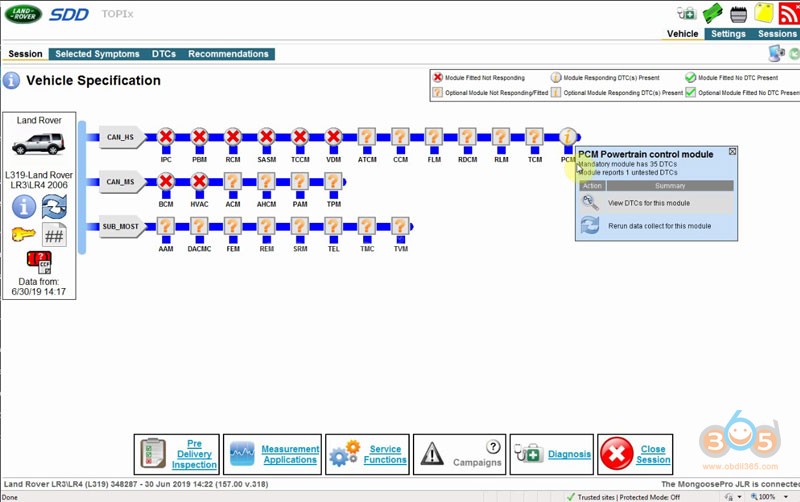Open Measurement Applications
This screenshot has width=800, height=502.
click(x=272, y=455)
